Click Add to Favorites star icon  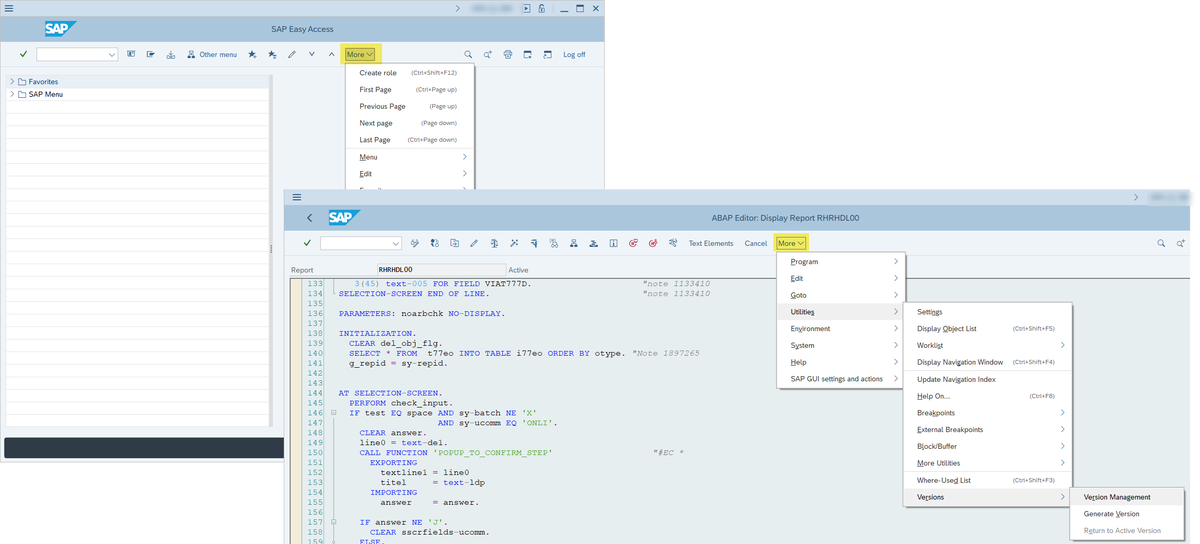click(x=252, y=54)
